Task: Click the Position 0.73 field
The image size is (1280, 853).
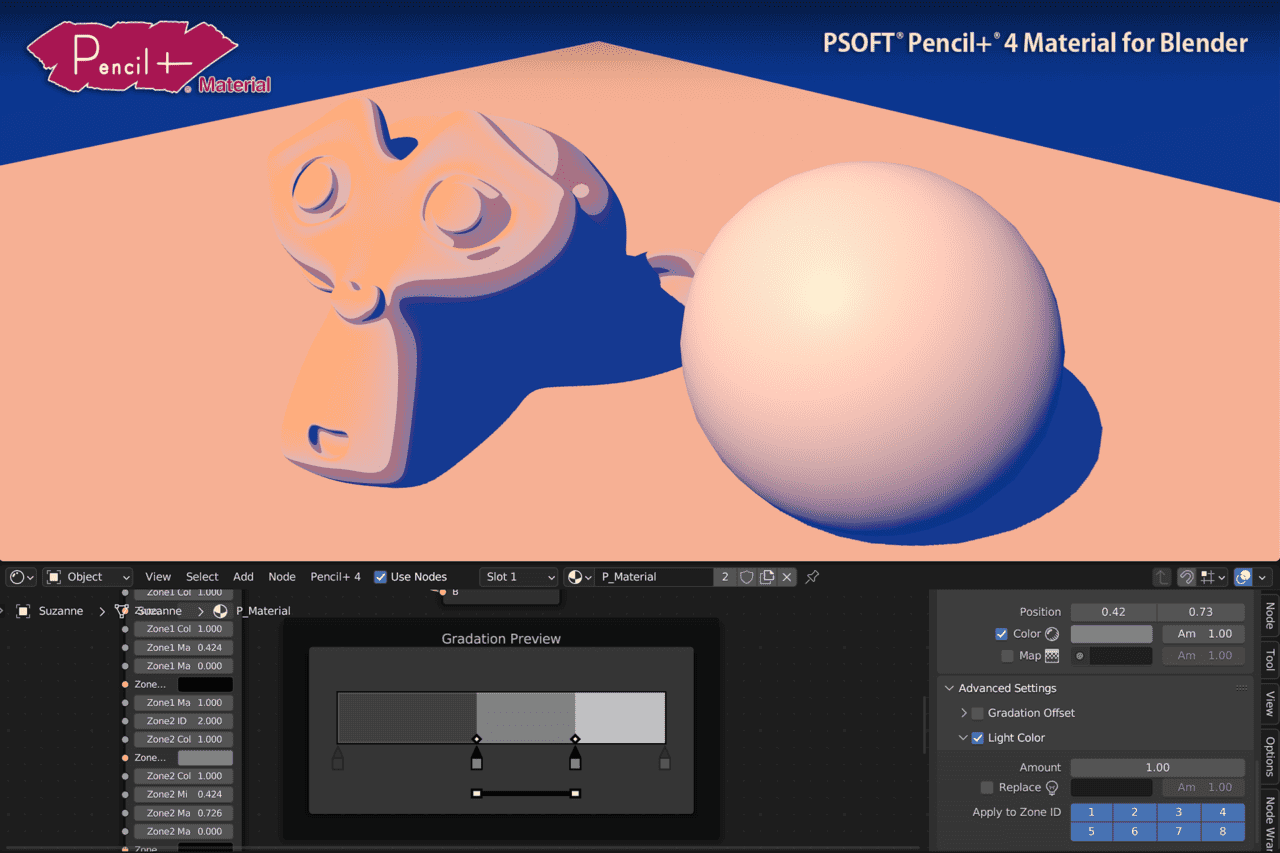Action: (1201, 612)
